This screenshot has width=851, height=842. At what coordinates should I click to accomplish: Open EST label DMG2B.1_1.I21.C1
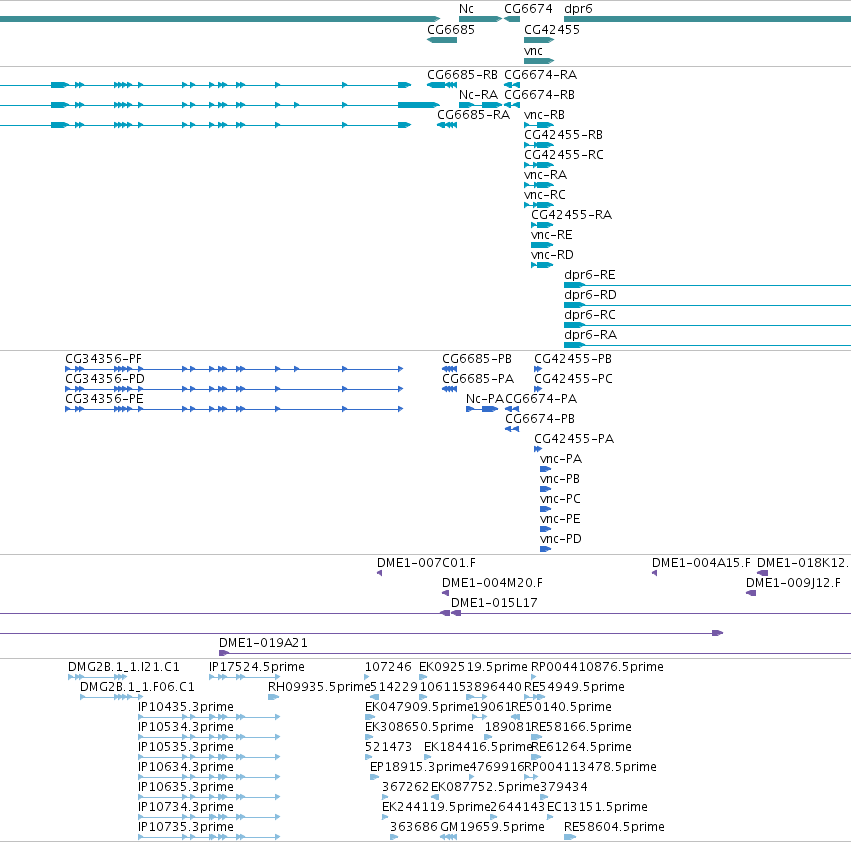[123, 667]
